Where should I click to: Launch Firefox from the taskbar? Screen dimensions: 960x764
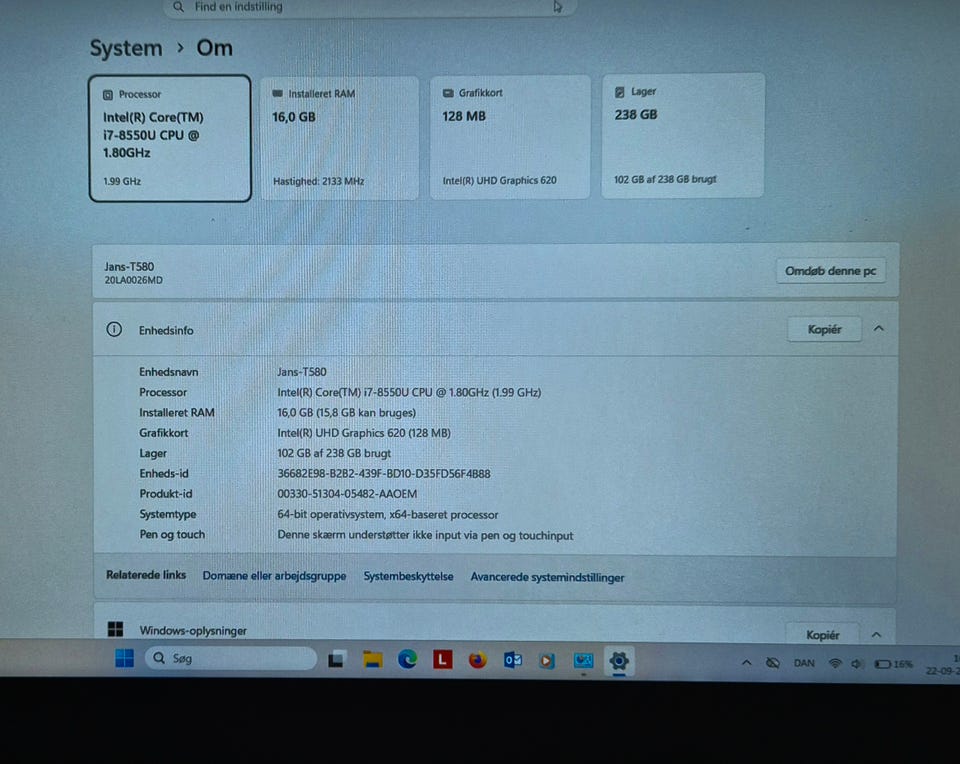[x=478, y=660]
